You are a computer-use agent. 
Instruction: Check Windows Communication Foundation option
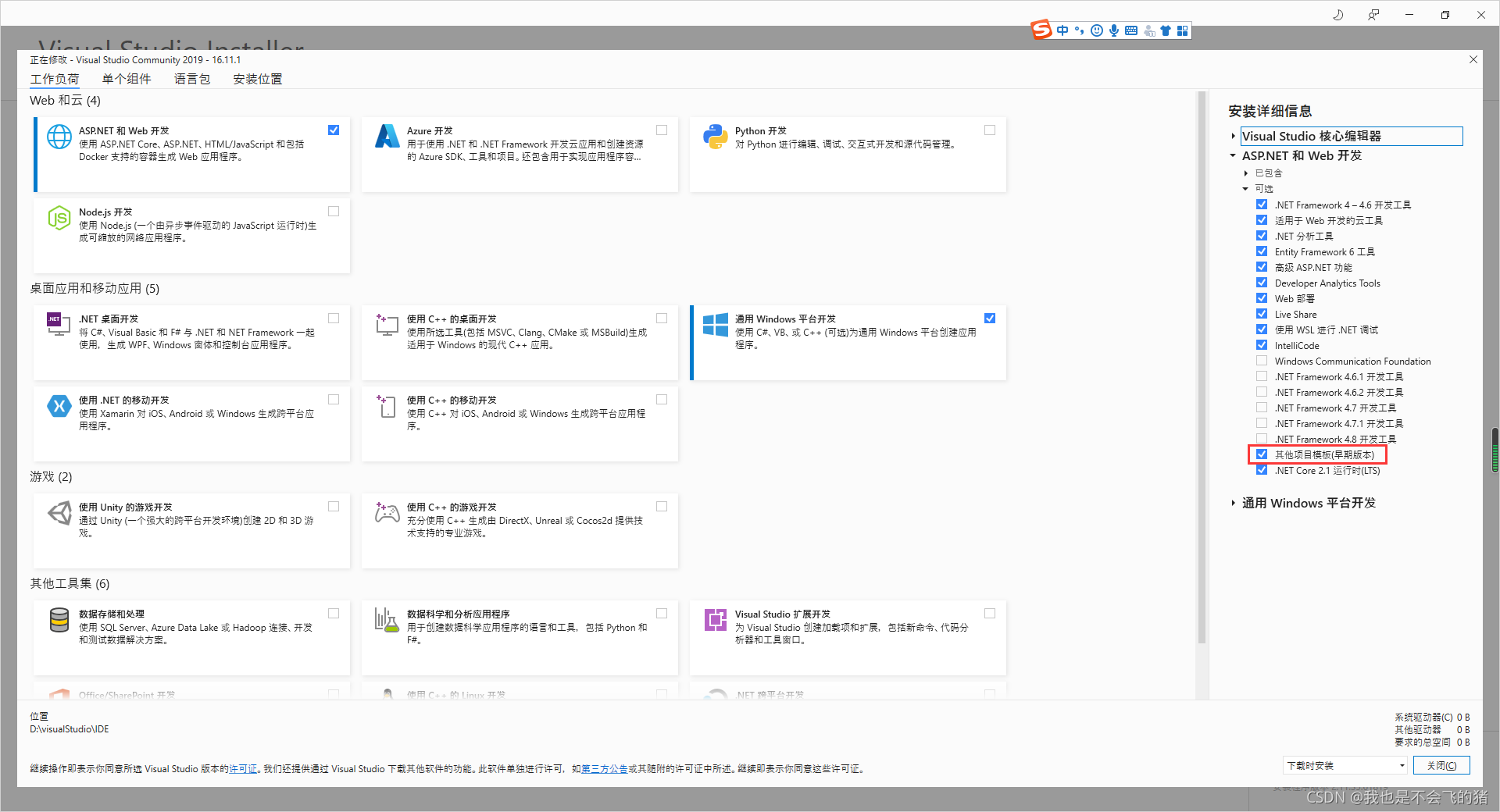[1262, 361]
